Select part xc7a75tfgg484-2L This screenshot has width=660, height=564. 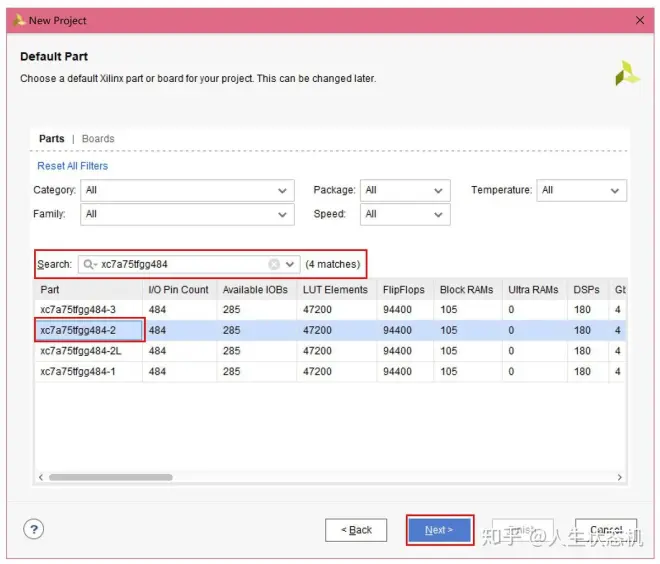point(81,351)
